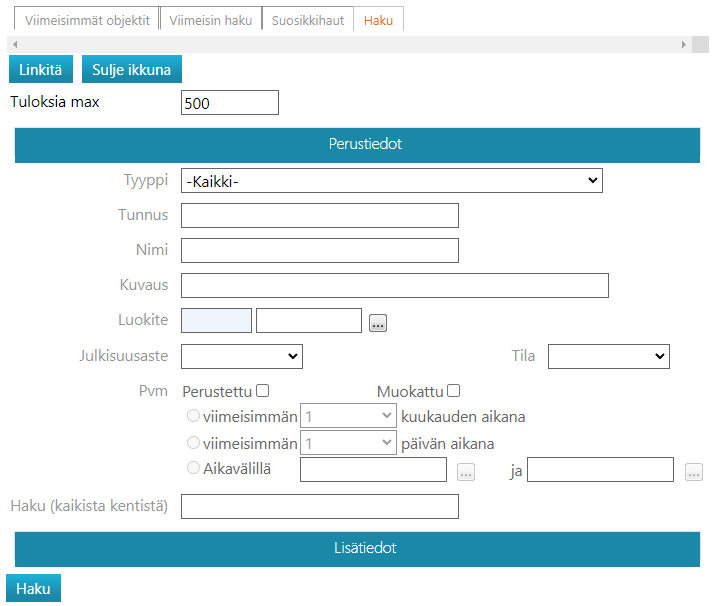Enable the Muokattu checkbox
Screen dimensions: 718x606
pos(453,391)
